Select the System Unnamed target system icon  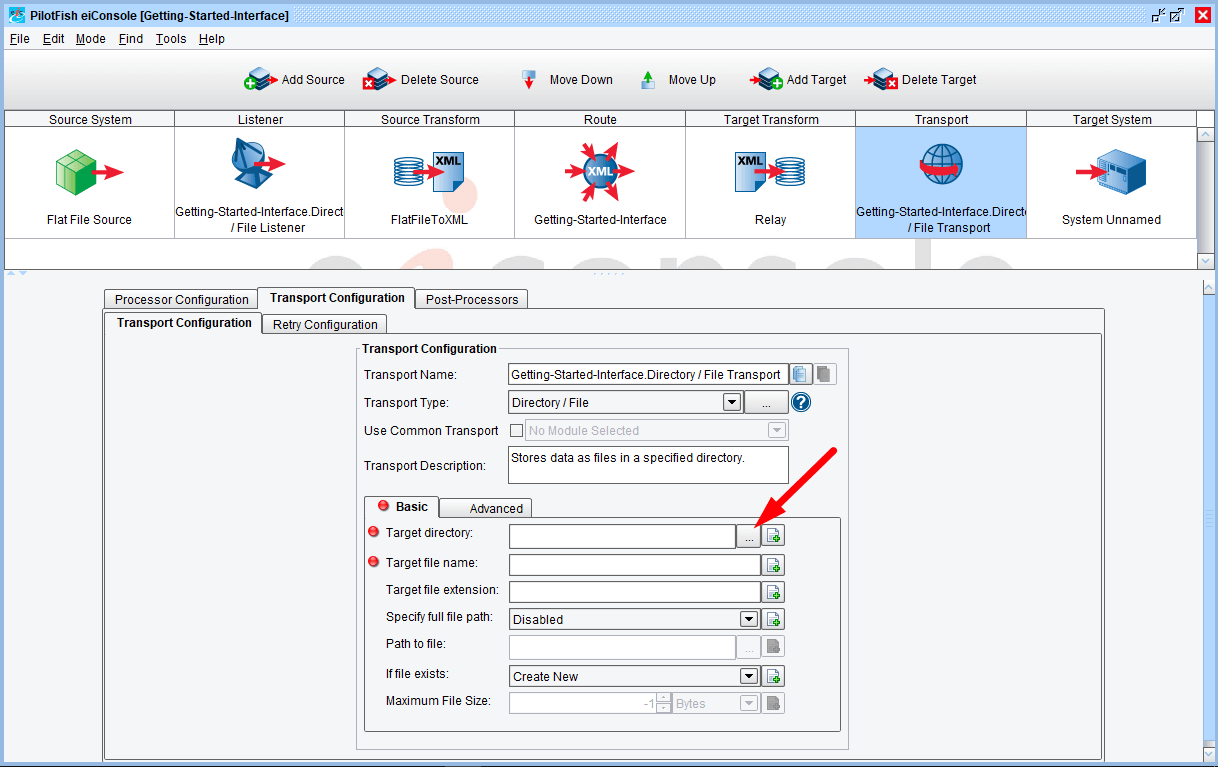[1111, 173]
